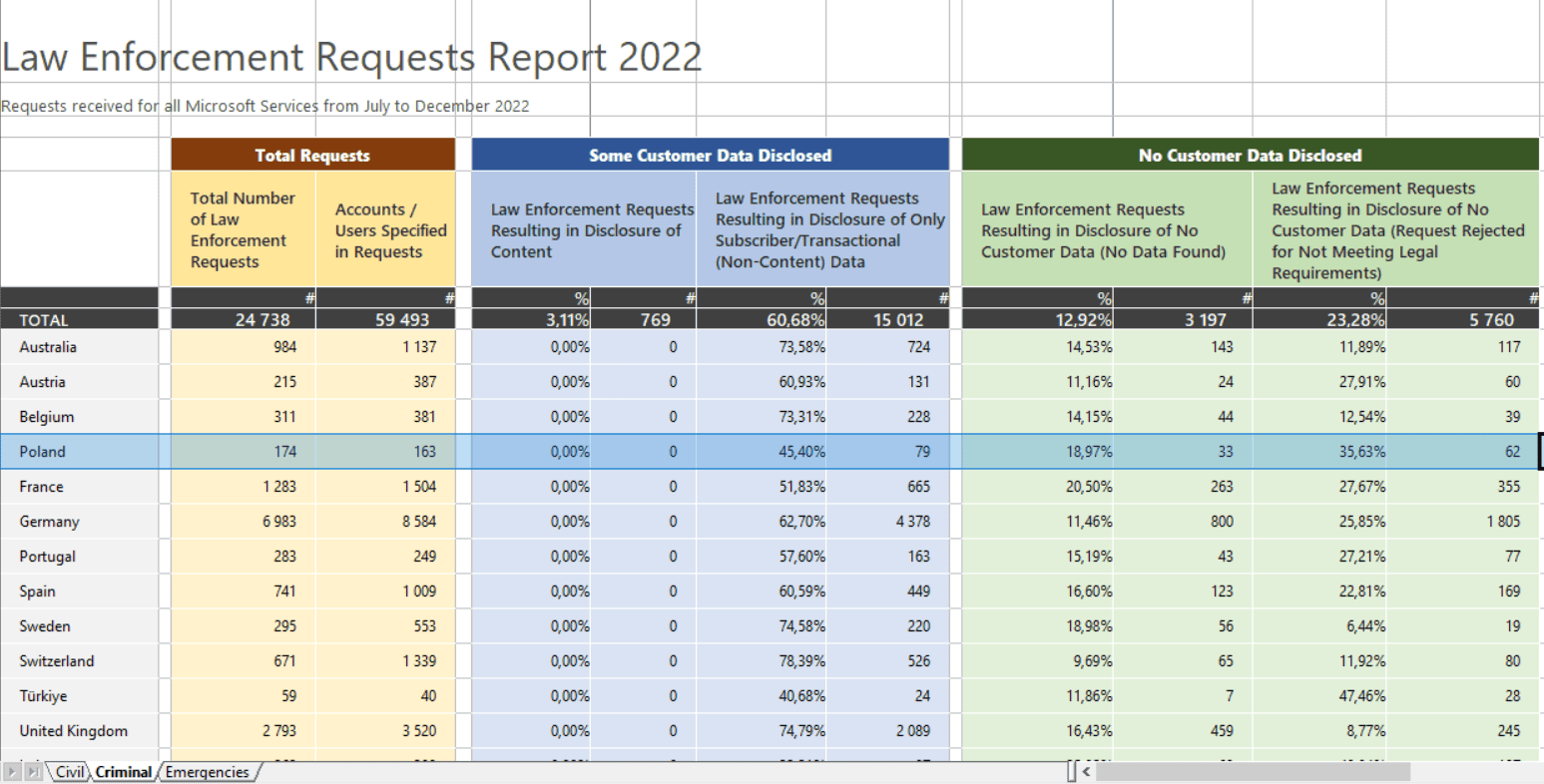
Task: Select the Total Requests header cell
Action: (312, 155)
